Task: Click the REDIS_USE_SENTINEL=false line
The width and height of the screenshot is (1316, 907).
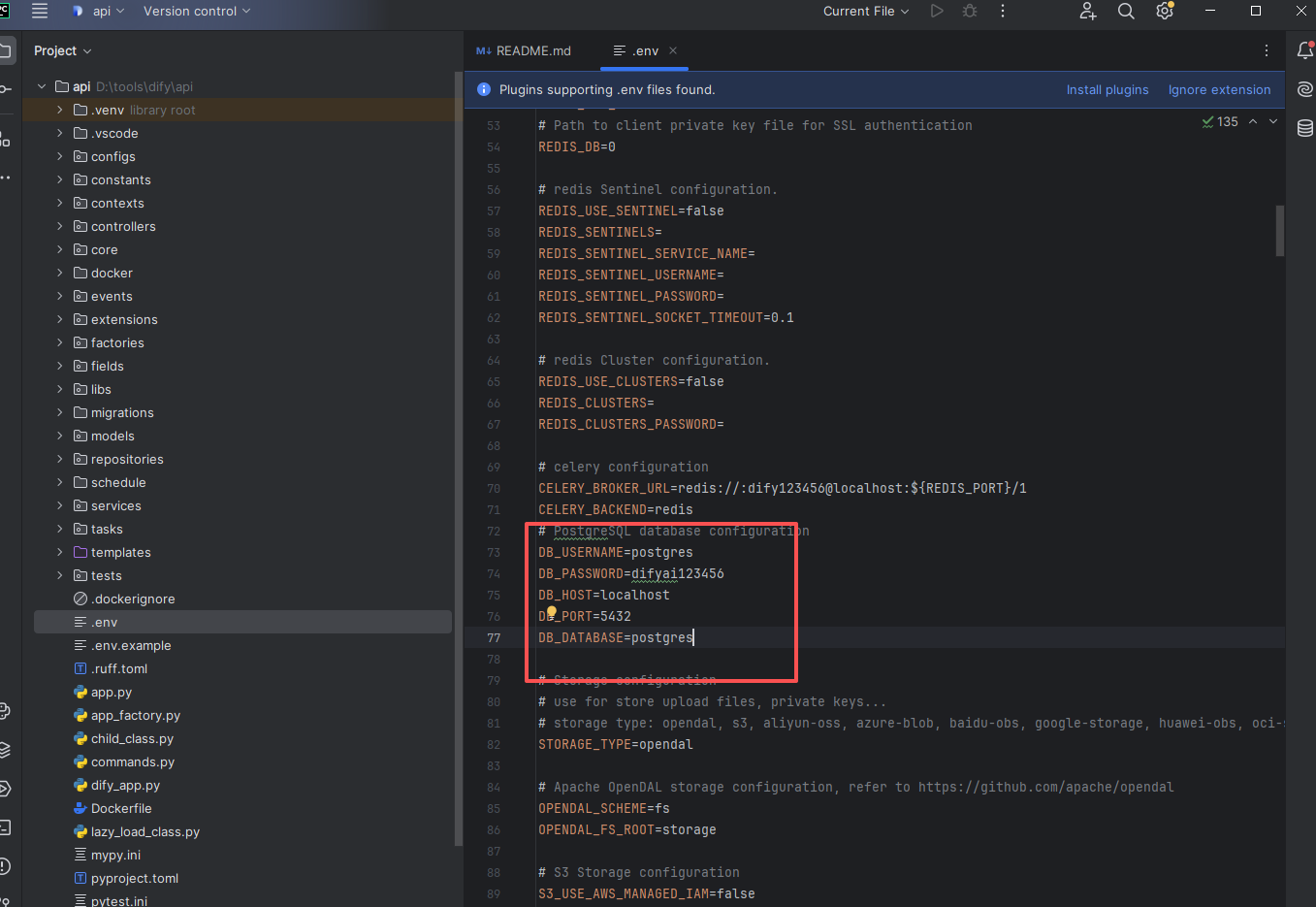Action: 631,211
